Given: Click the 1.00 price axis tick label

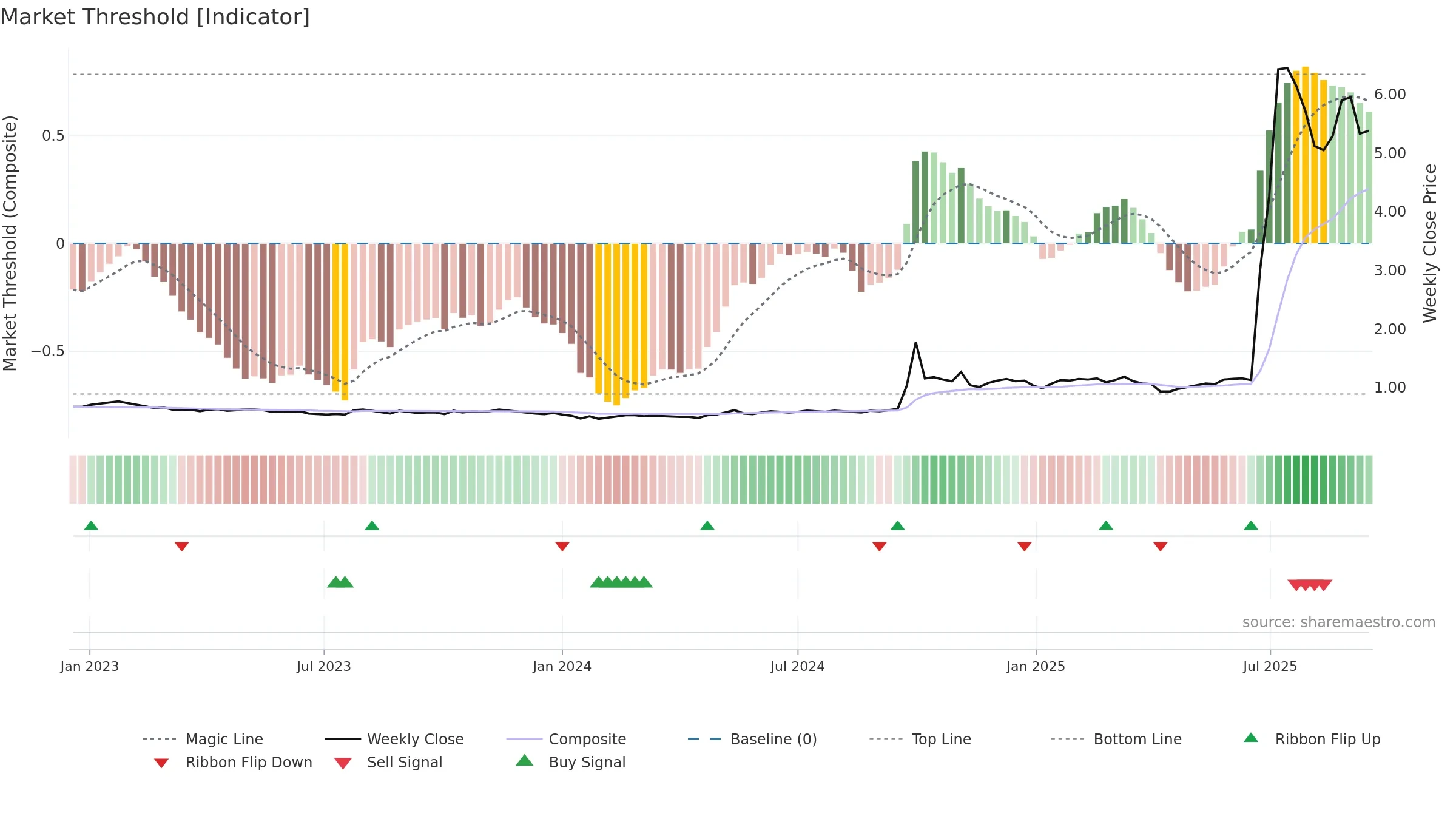Looking at the screenshot, I should pyautogui.click(x=1390, y=387).
